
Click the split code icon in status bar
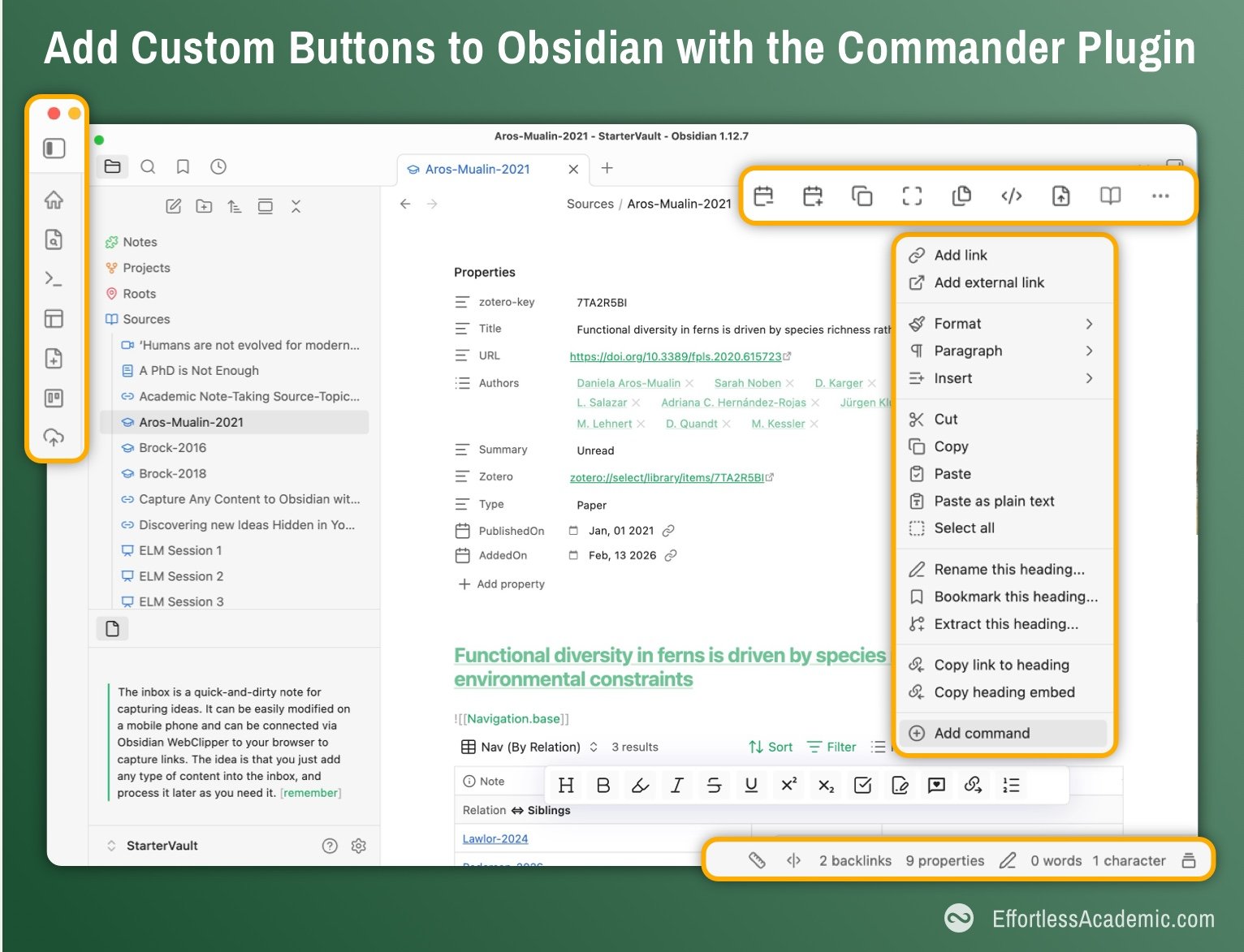(794, 860)
